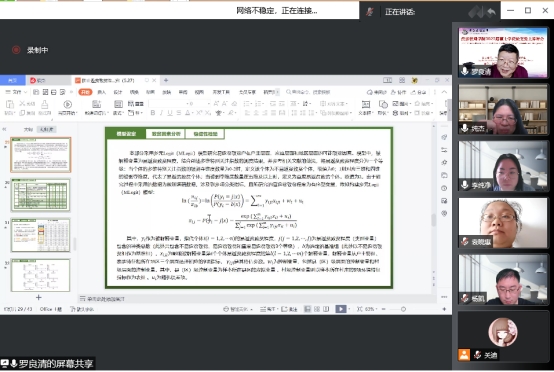The height and width of the screenshot is (372, 554).
Task: Open the 文件 menu dropdown
Action: [16, 92]
